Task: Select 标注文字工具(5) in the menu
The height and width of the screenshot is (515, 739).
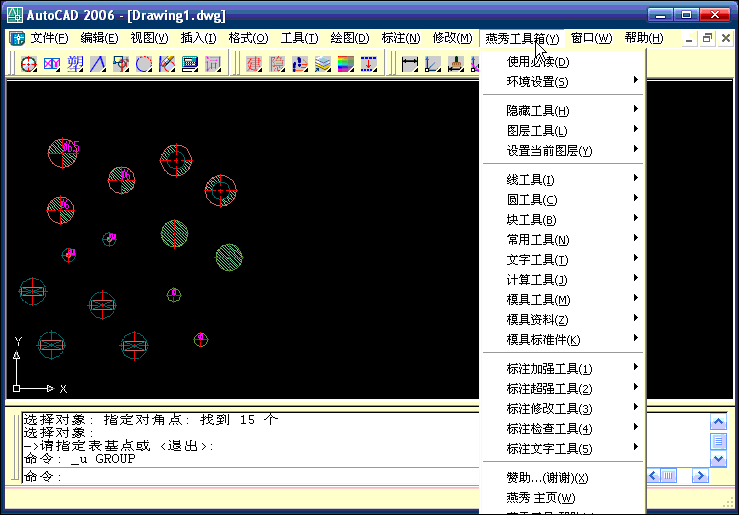Action: (564, 449)
